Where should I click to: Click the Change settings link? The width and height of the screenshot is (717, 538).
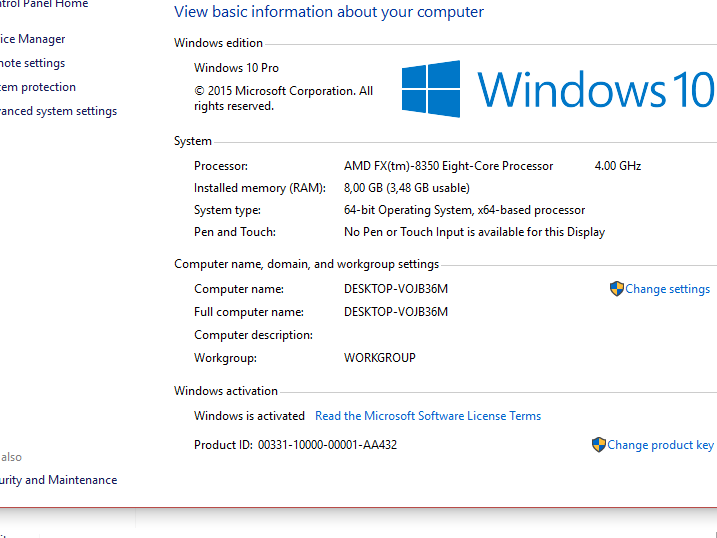(x=668, y=289)
